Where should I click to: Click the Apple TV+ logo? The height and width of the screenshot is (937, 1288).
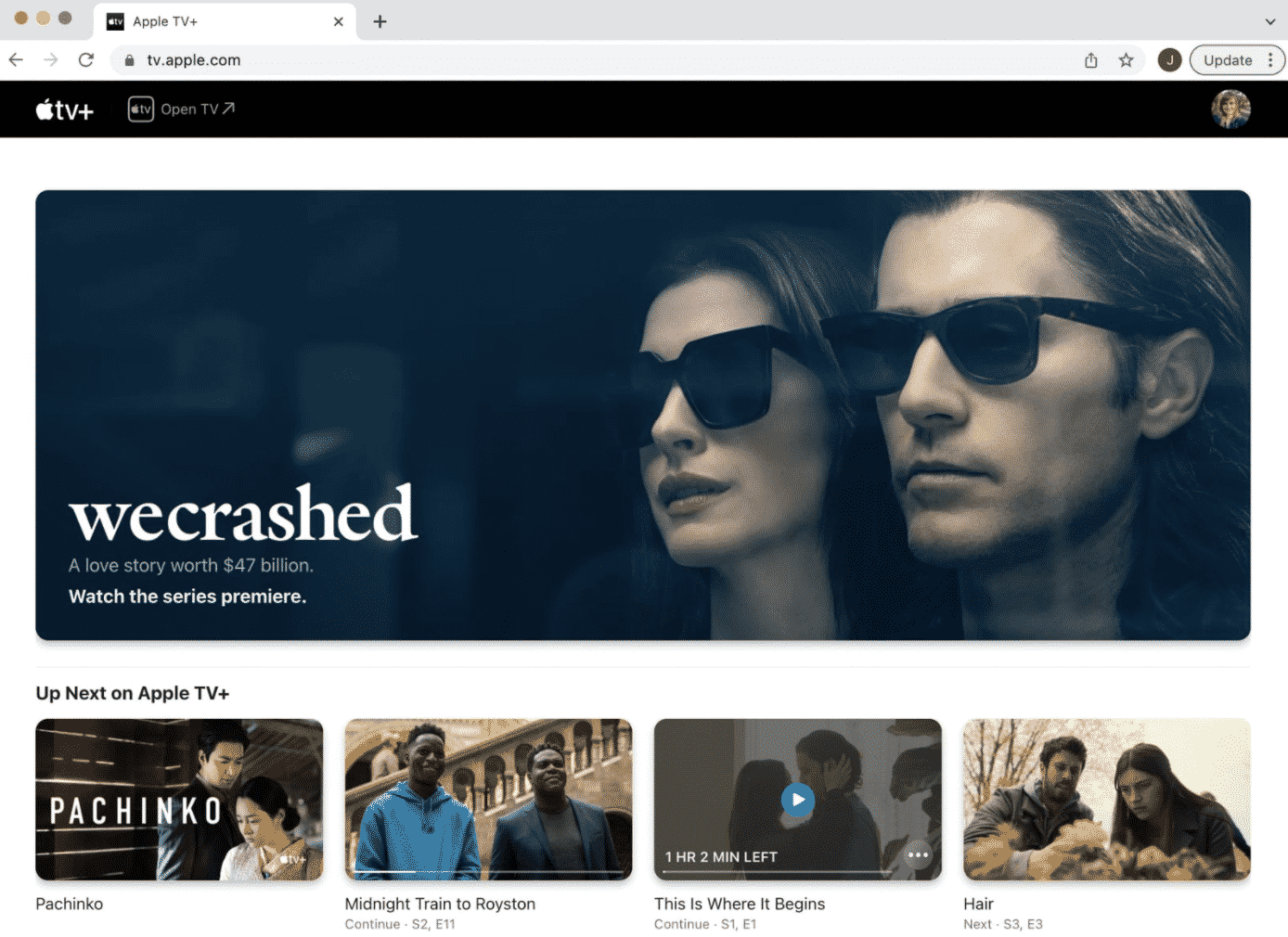[x=64, y=109]
